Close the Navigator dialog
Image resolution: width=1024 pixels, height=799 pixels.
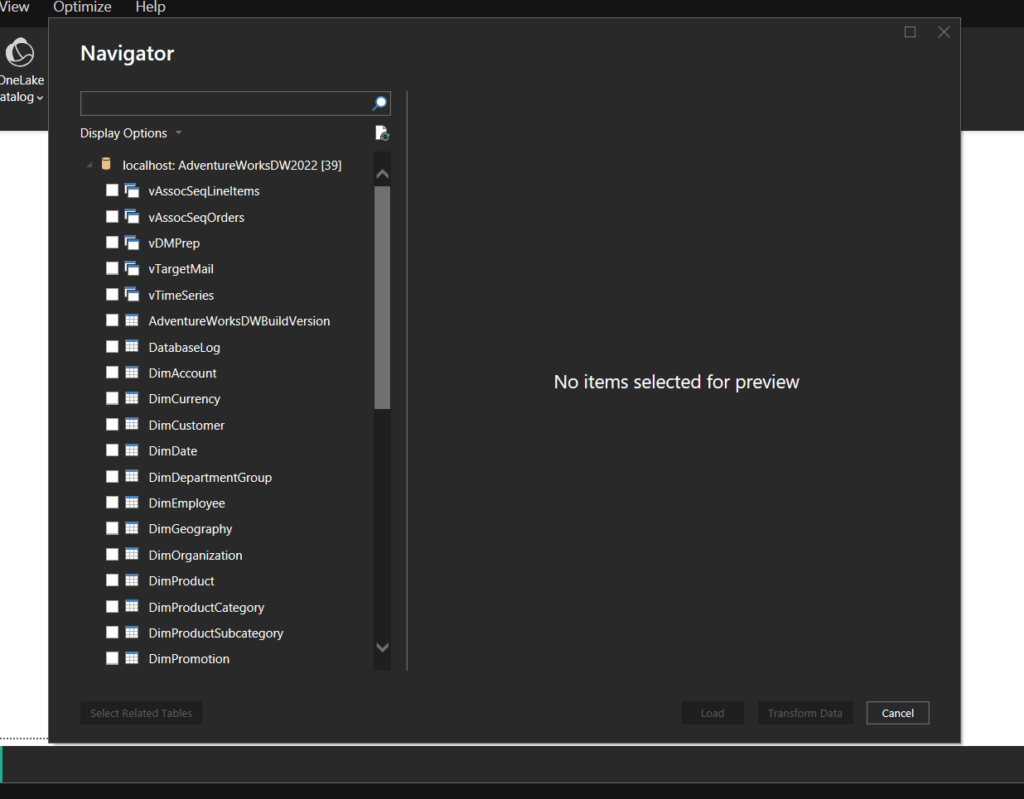(x=944, y=32)
